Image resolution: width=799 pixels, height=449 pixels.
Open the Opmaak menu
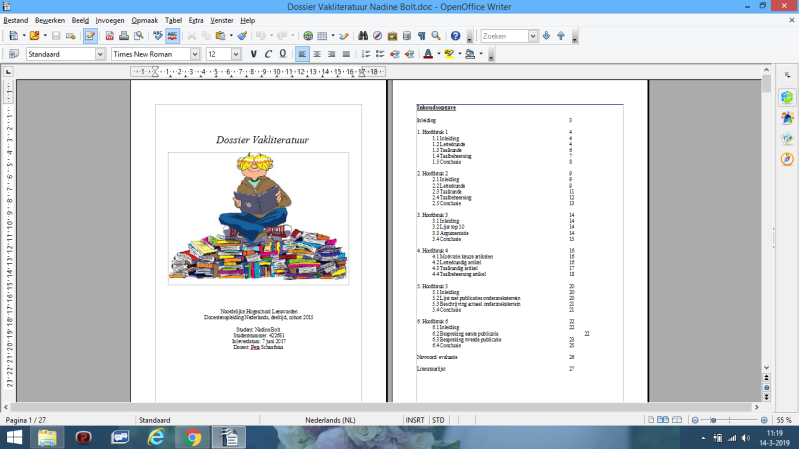click(144, 20)
